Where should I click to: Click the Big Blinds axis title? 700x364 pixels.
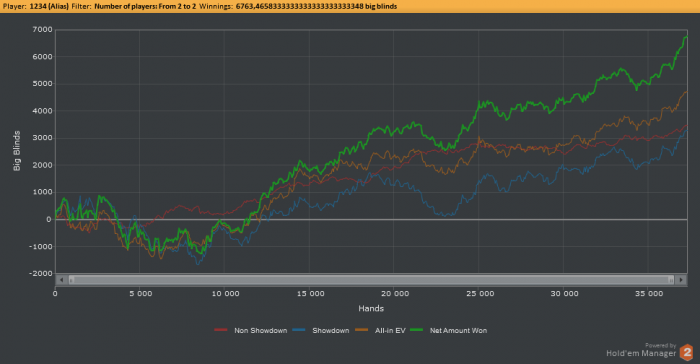[x=17, y=151]
